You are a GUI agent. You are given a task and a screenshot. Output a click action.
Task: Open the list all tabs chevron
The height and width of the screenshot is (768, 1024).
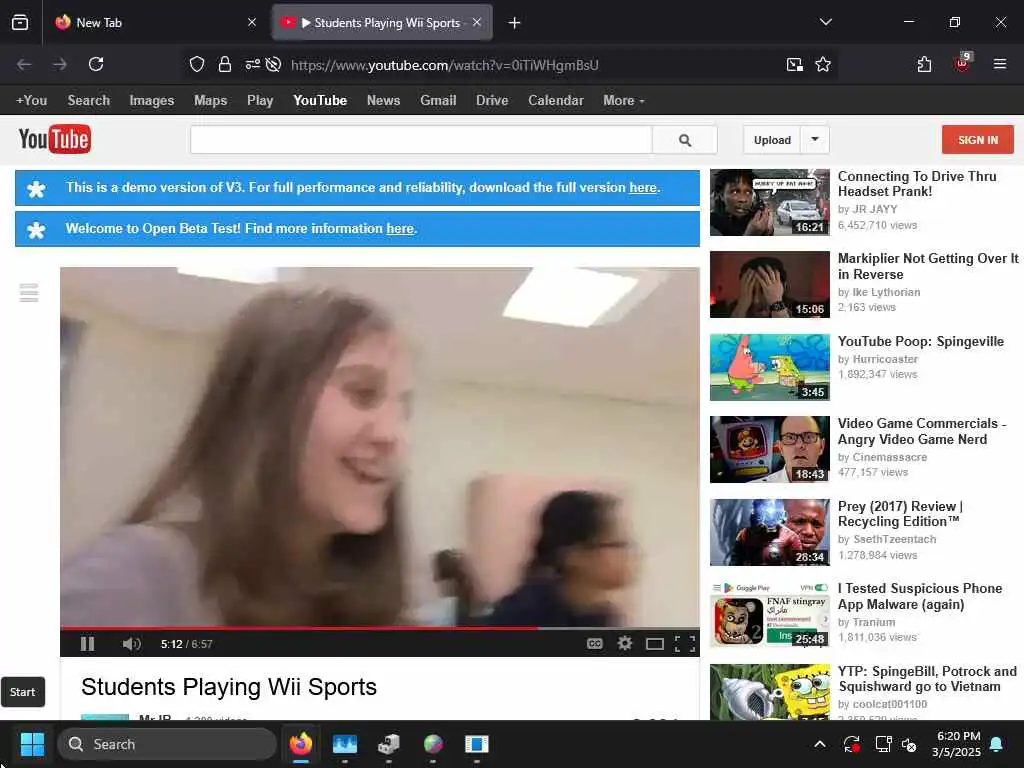tap(825, 22)
